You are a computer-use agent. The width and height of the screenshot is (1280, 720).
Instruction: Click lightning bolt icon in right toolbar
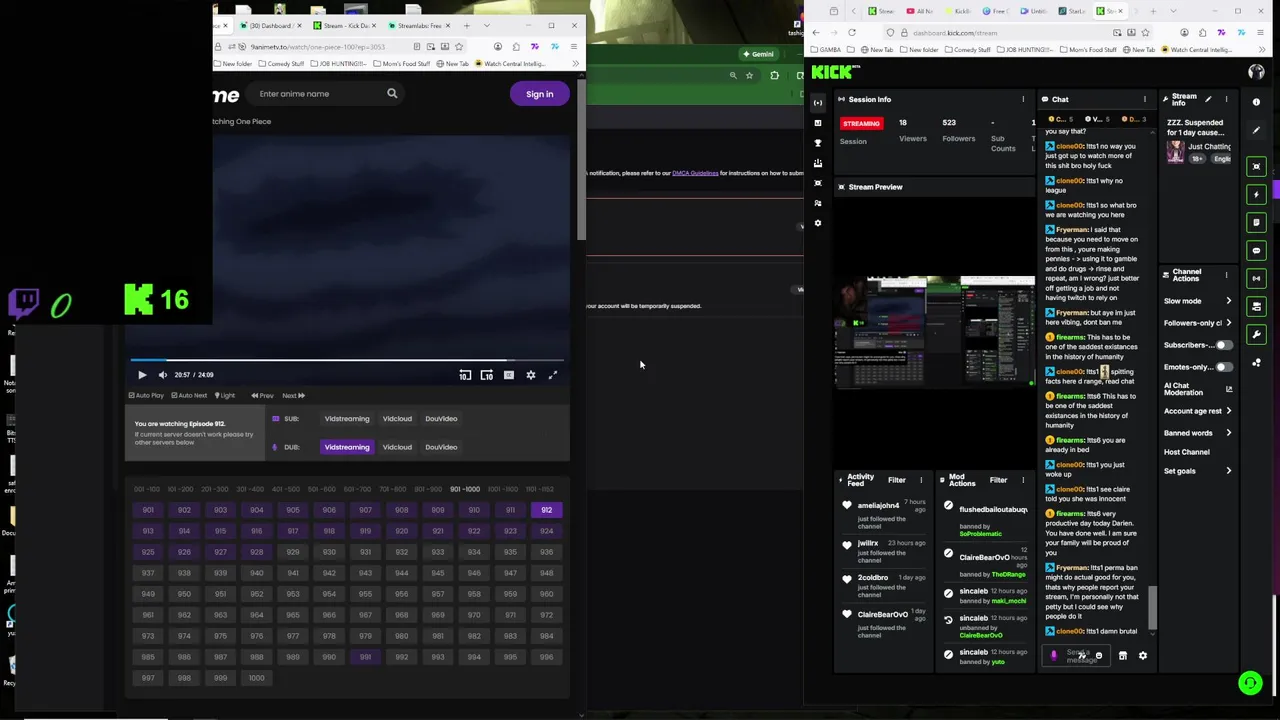1257,195
